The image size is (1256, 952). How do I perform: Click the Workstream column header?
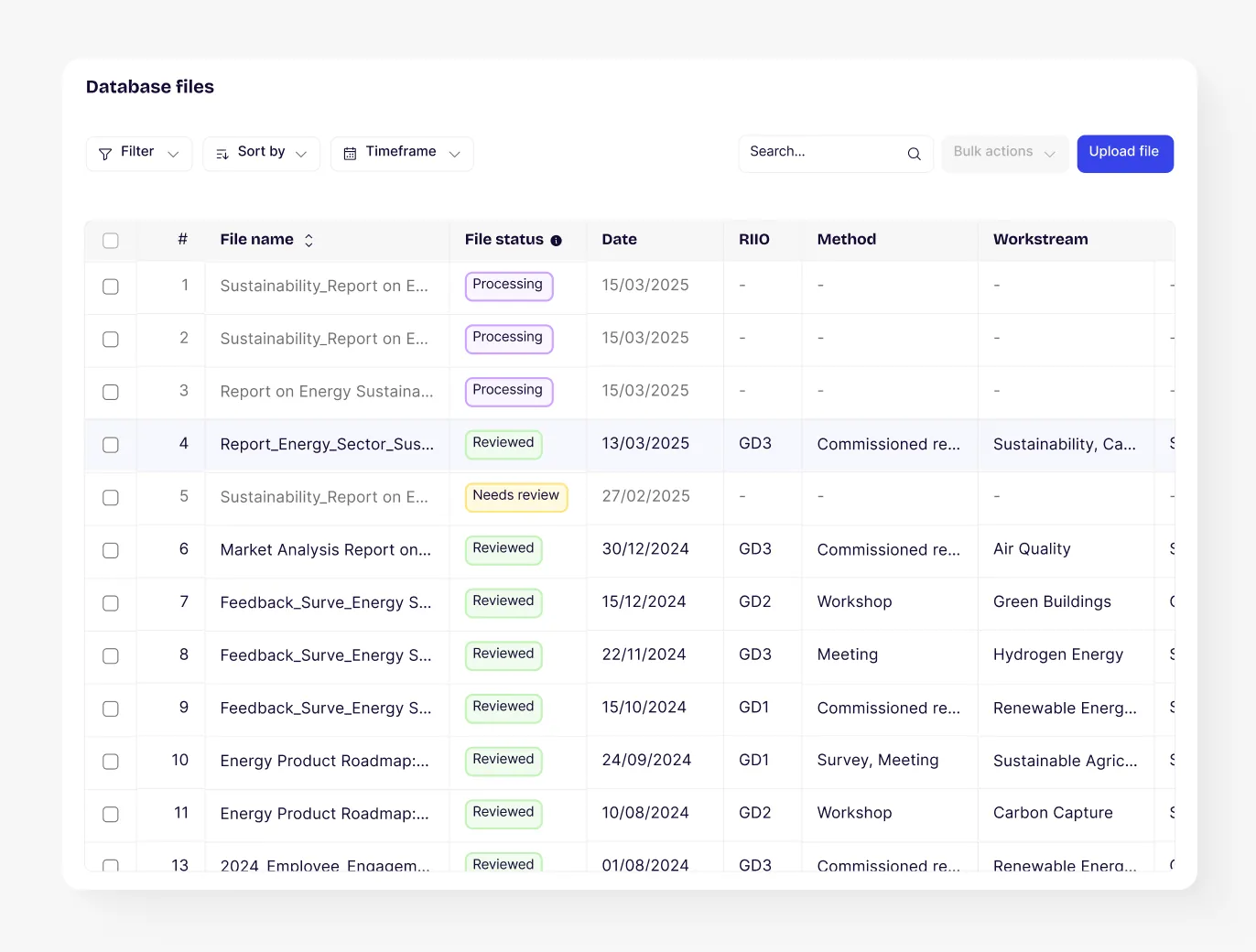point(1040,240)
